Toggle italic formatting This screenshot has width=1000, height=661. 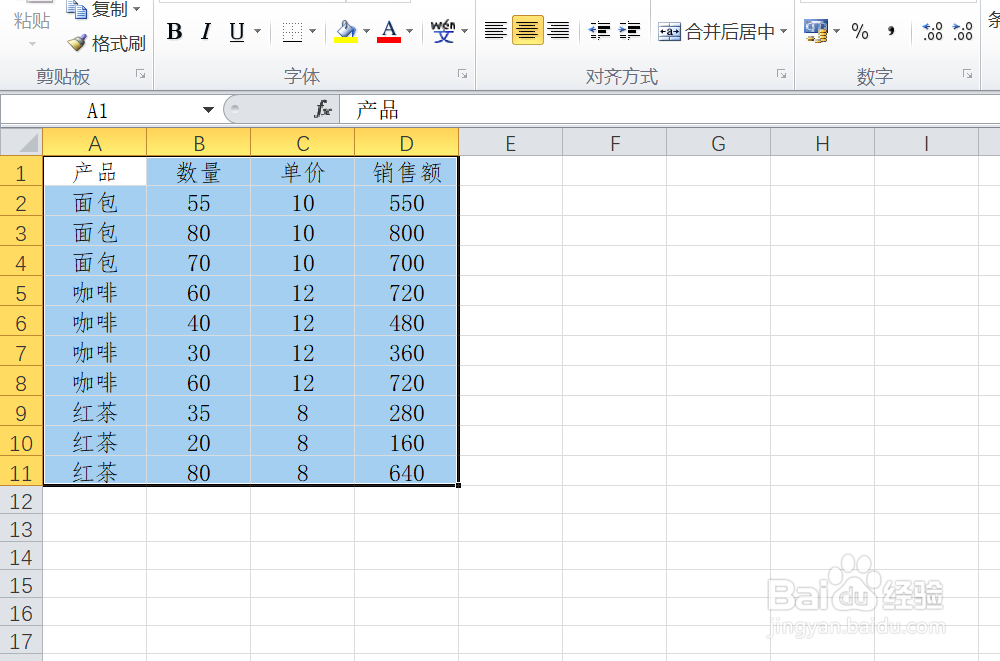pos(205,31)
